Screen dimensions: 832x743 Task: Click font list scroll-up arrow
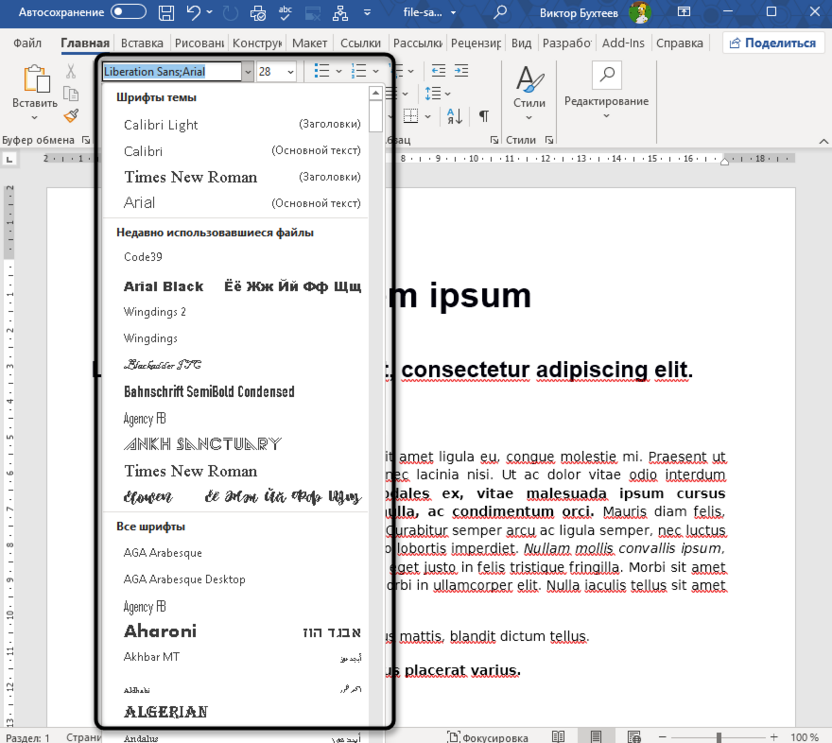376,93
